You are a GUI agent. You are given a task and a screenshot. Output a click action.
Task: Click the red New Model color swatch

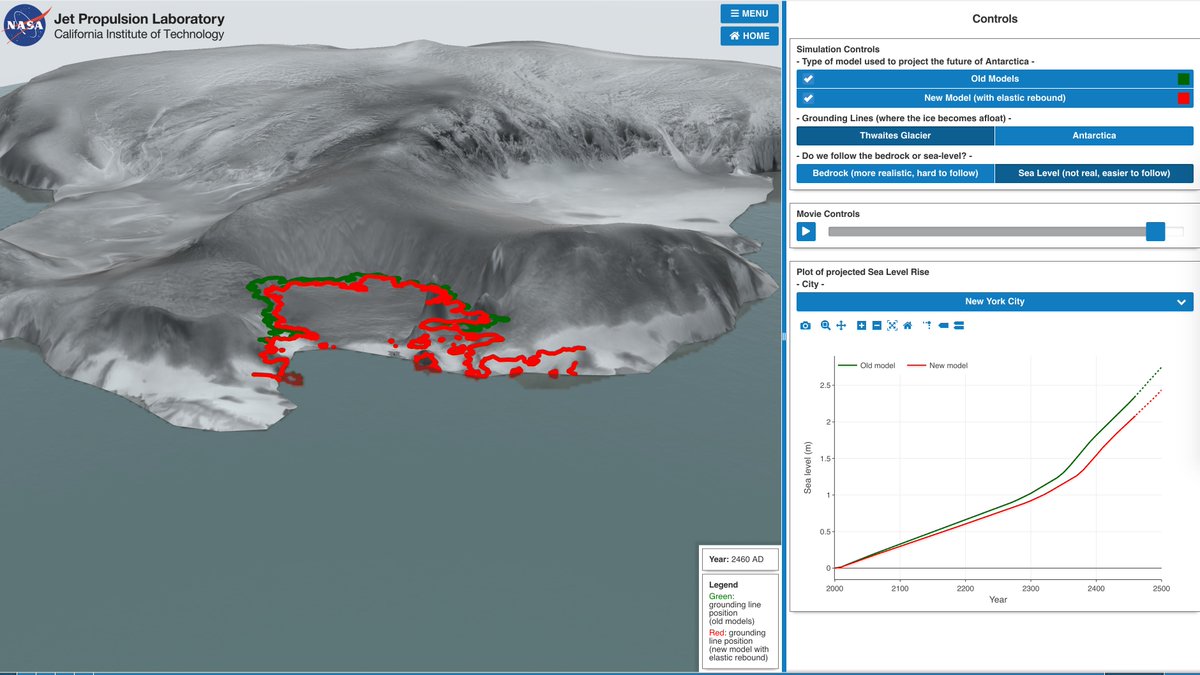[1183, 98]
